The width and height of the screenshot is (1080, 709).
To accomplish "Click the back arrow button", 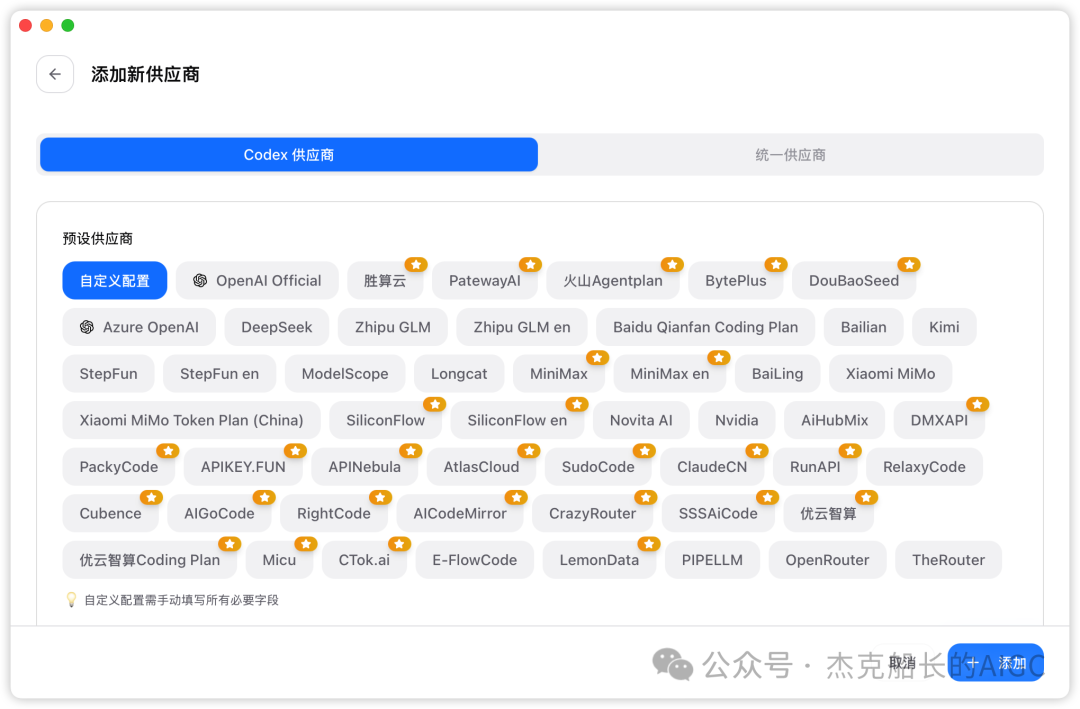I will 55,74.
